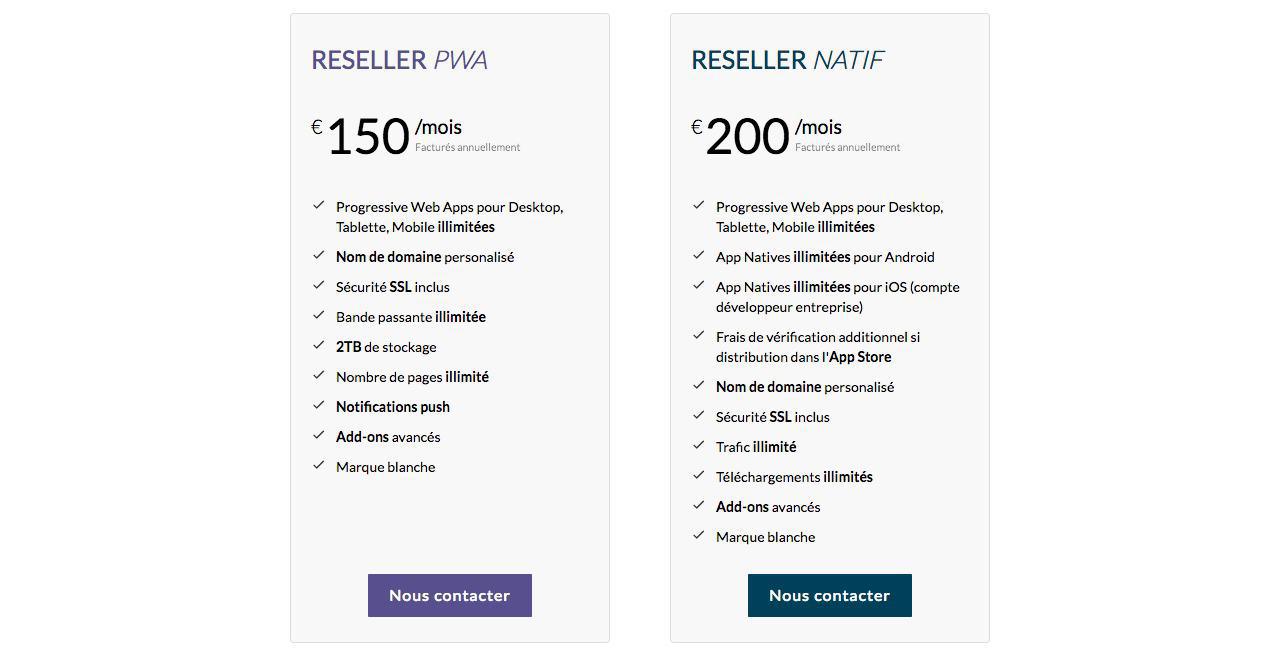
Task: Tap the checkmark next to the App Store verification fee
Action: pyautogui.click(x=699, y=335)
